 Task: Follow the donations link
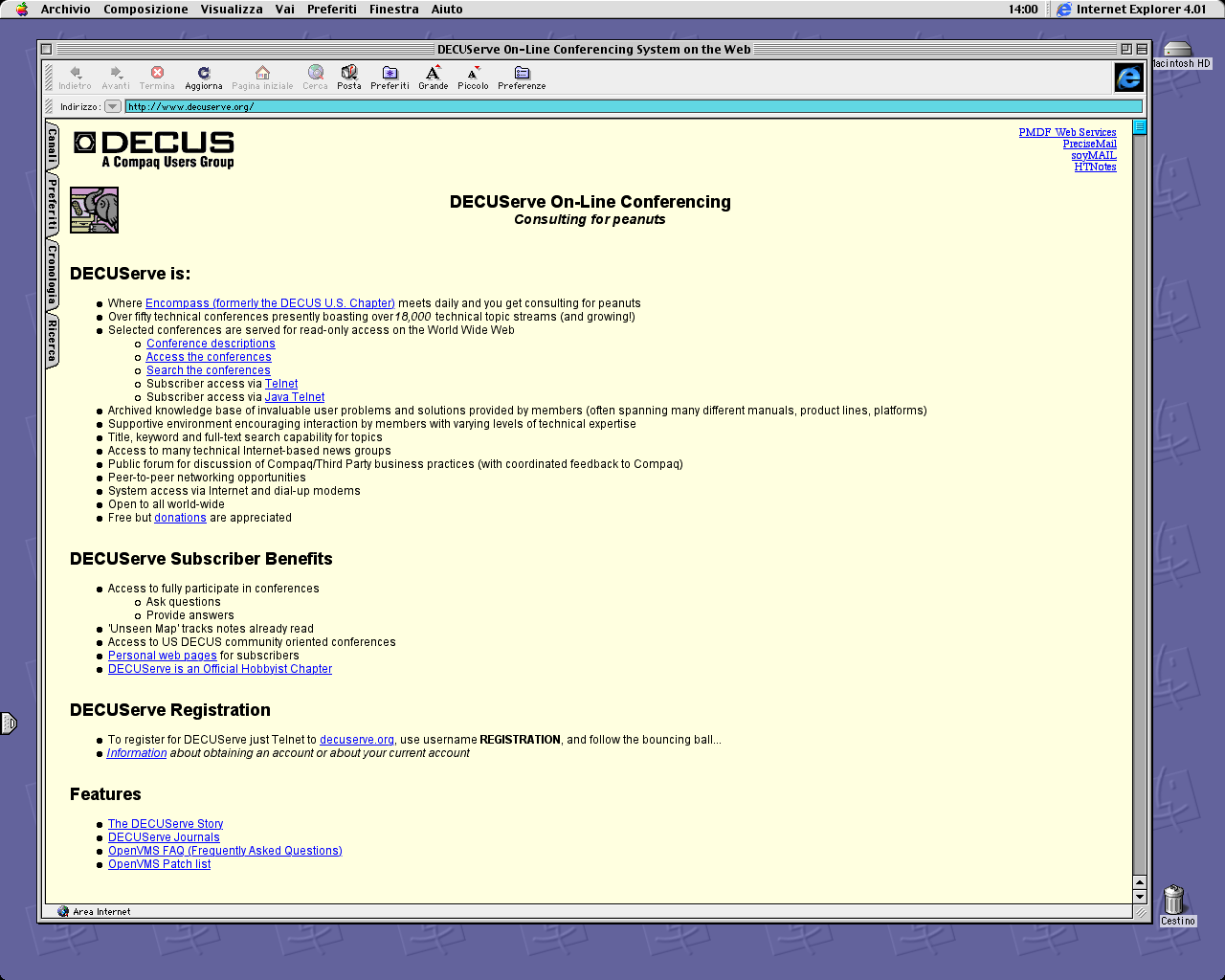[180, 518]
